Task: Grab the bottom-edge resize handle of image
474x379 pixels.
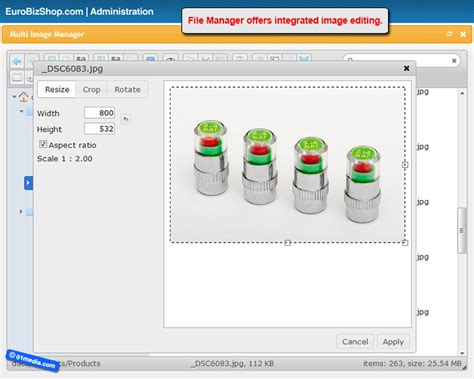Action: pyautogui.click(x=288, y=243)
